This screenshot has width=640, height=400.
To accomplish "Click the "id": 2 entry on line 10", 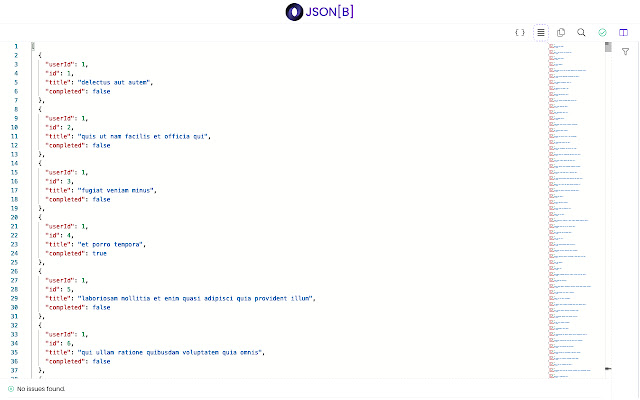I will pos(60,127).
